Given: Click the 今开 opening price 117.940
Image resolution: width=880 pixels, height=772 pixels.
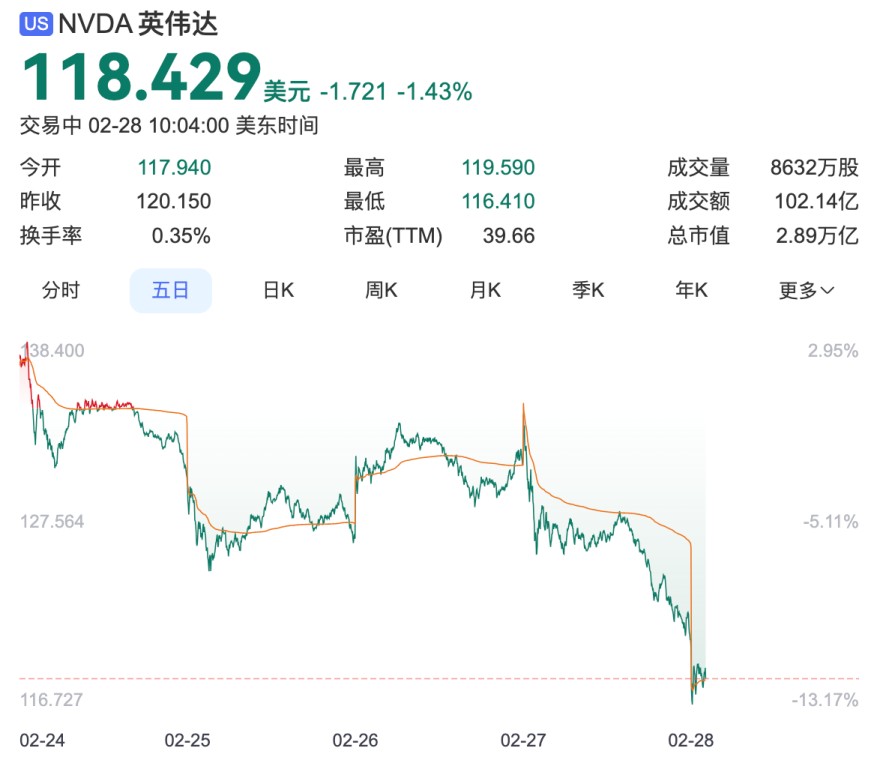Looking at the screenshot, I should coord(174,168).
